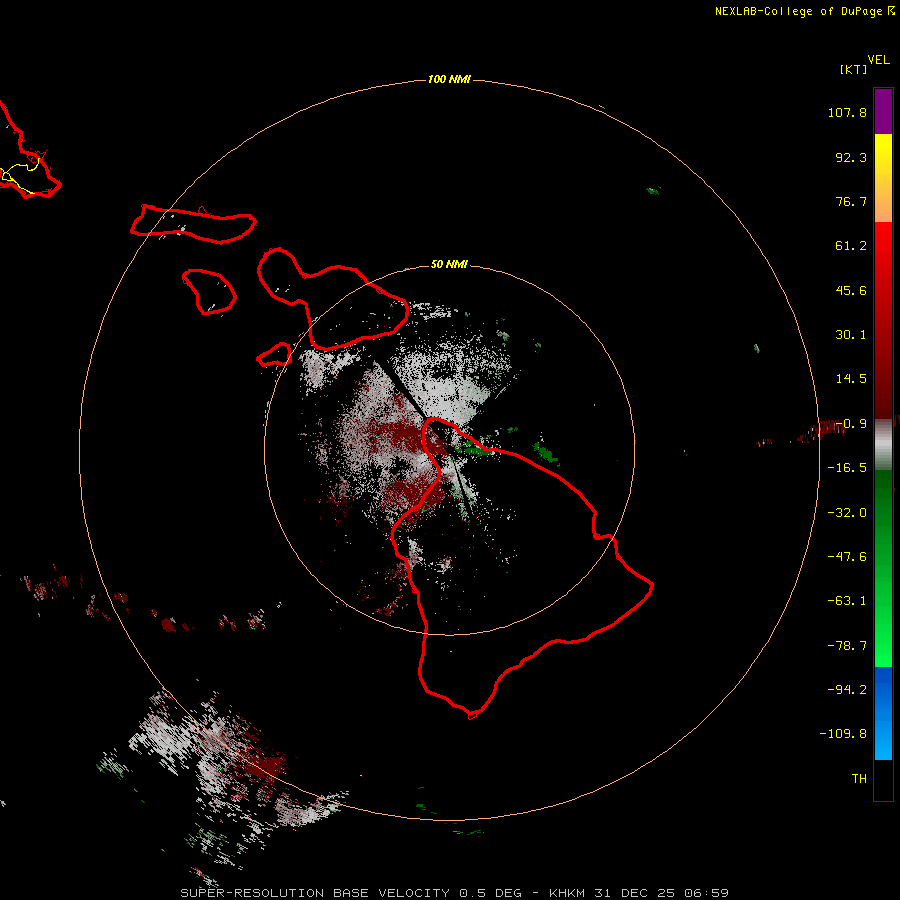
Task: Click the 50 NMI range ring label
Action: 449,264
